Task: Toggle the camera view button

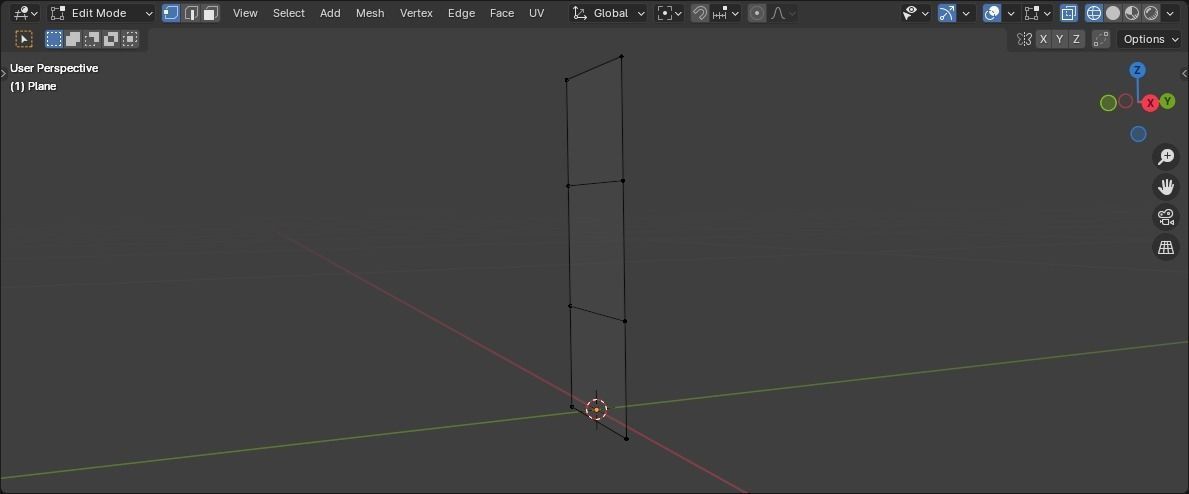Action: [1165, 217]
